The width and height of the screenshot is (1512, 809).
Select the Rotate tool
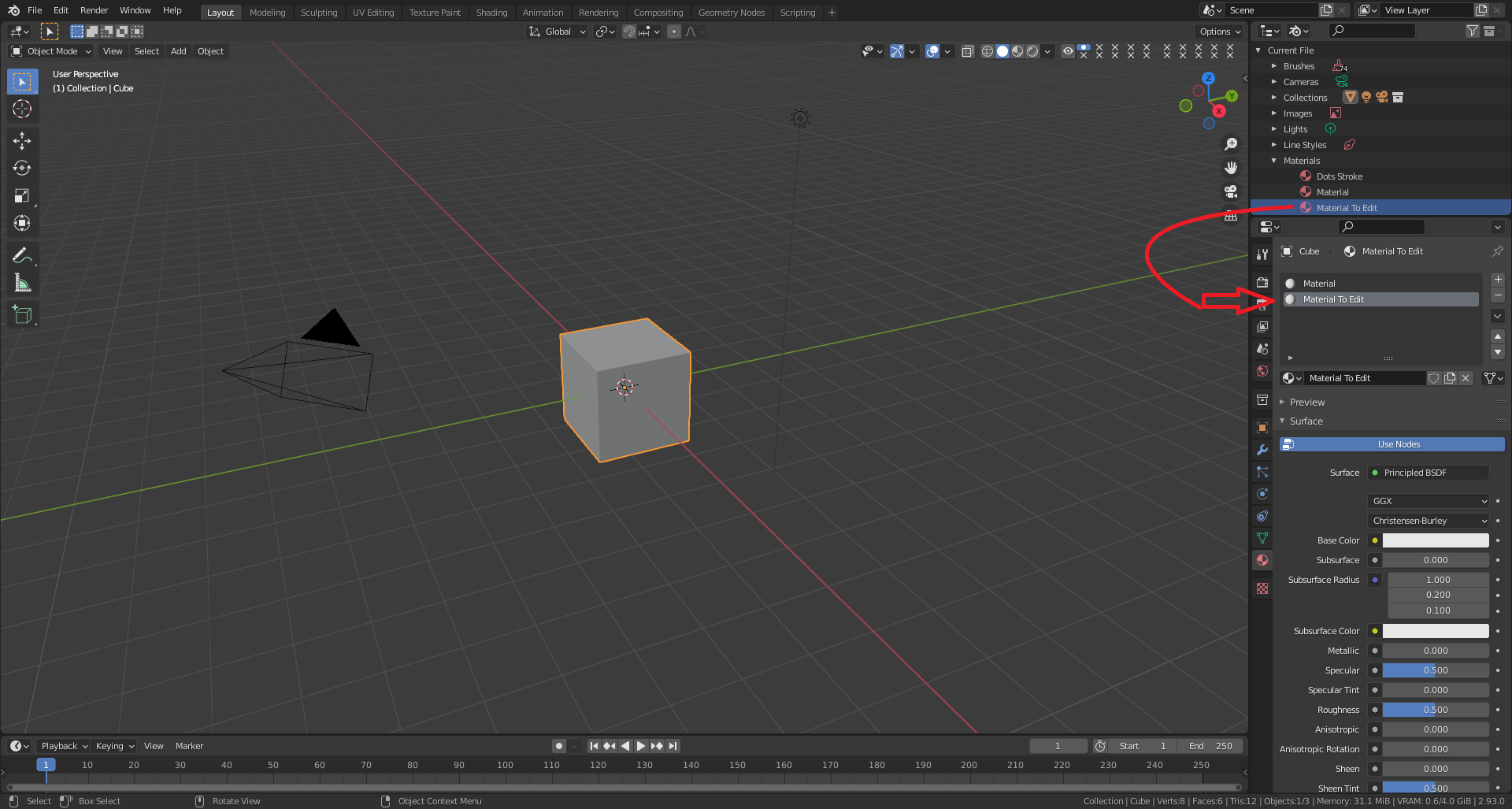[x=22, y=168]
